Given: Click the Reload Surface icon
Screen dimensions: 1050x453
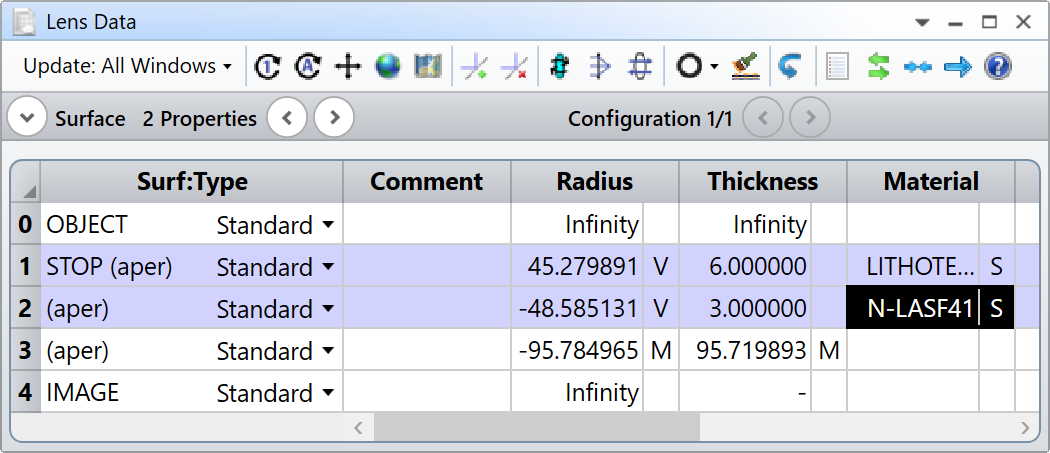Looking at the screenshot, I should coord(268,66).
